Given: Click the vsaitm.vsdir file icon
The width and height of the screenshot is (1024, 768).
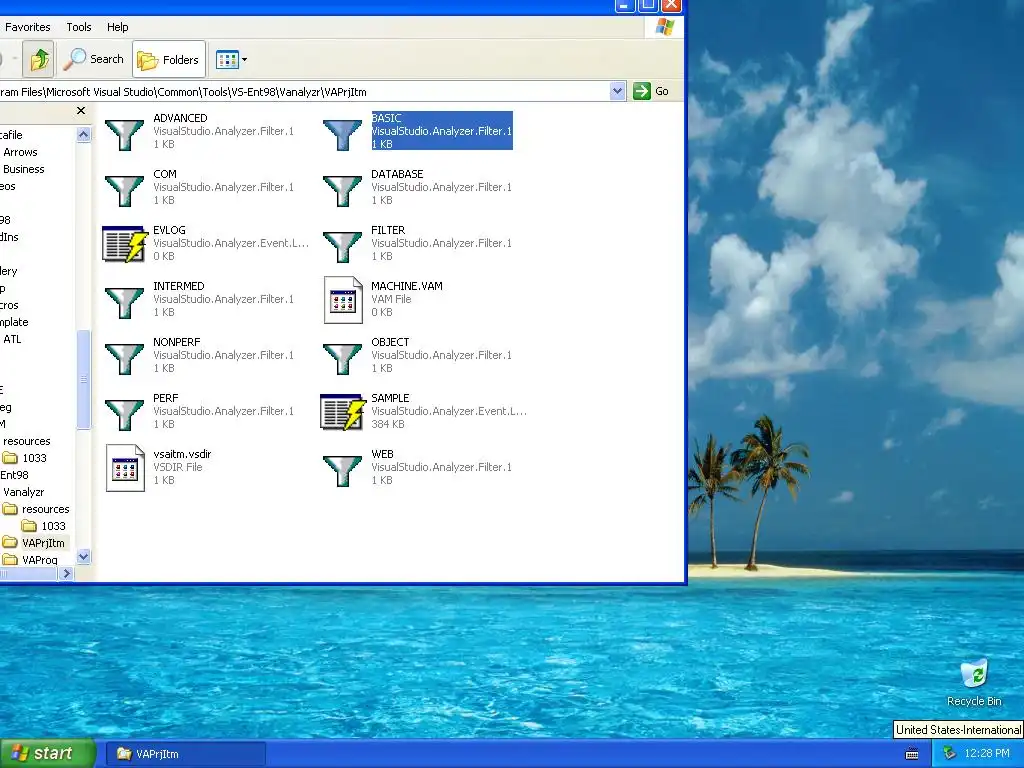Looking at the screenshot, I should (125, 468).
